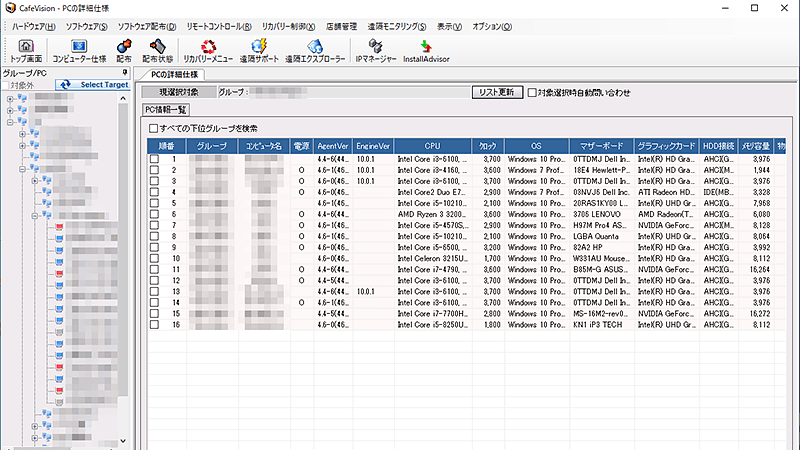Select the ATI Radeon HD graphics cell
Image resolution: width=800 pixels, height=450 pixels.
tap(666, 192)
